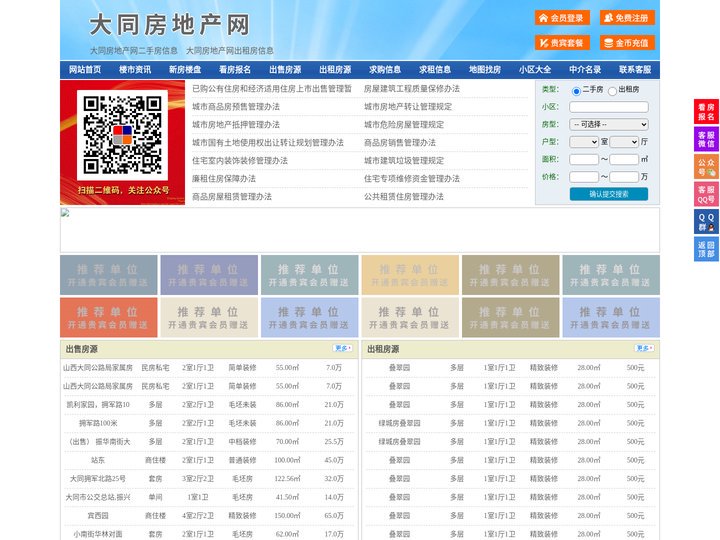
Task: Open 城市建筑垃圾管理规定 link
Action: 404,161
